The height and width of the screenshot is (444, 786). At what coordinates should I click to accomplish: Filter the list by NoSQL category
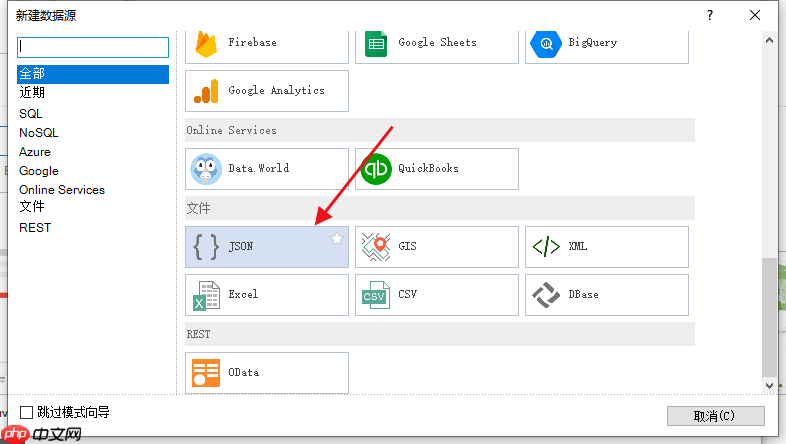tap(39, 132)
